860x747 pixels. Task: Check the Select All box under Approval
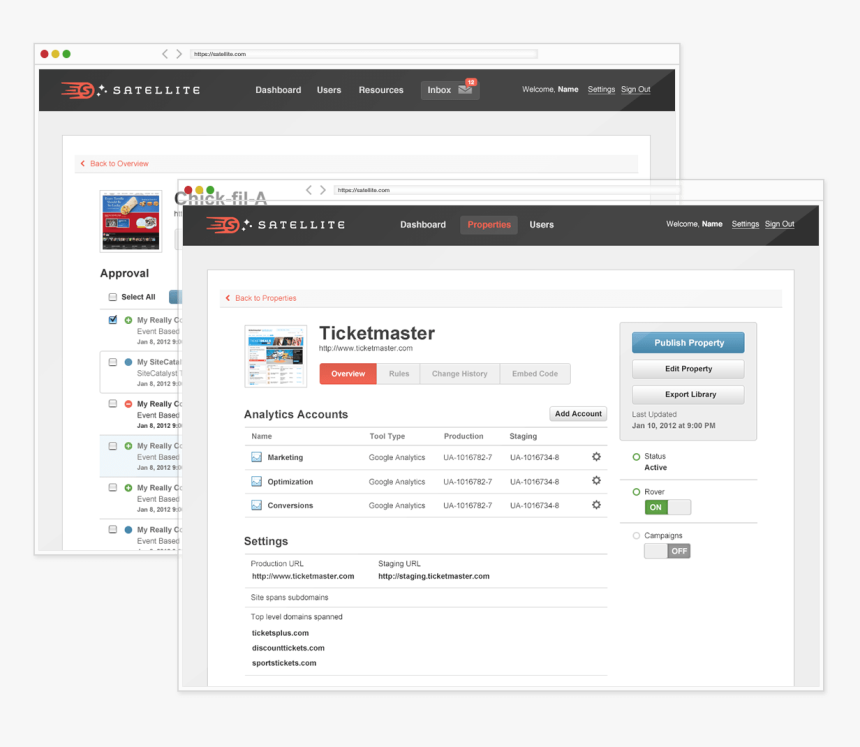(114, 297)
